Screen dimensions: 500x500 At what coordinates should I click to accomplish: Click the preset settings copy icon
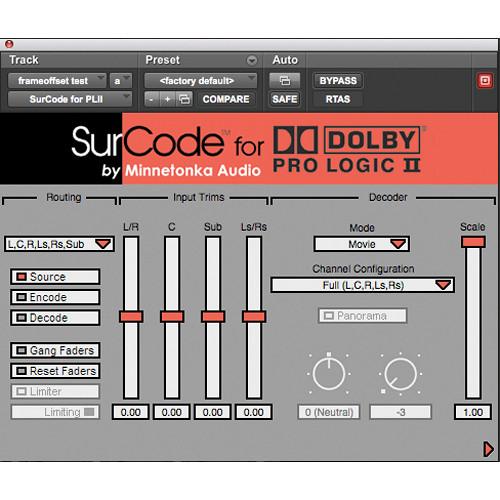click(184, 99)
